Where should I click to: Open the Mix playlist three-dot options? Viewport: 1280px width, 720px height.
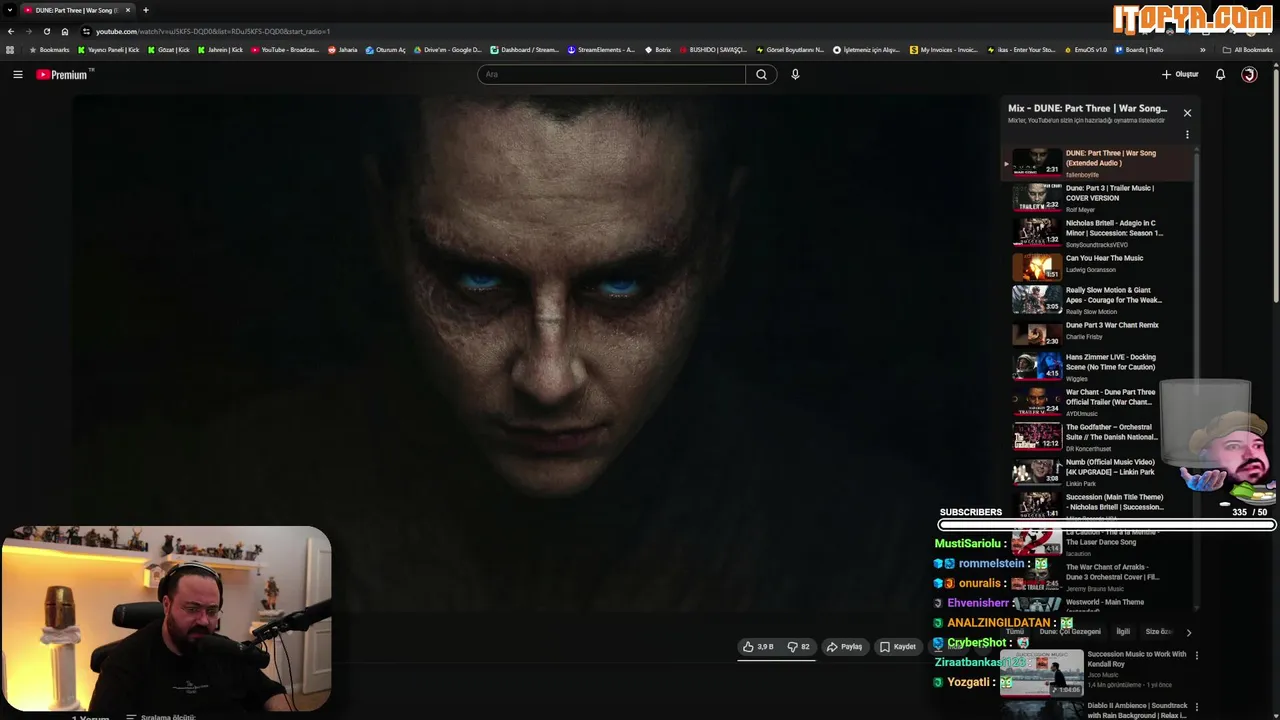(x=1187, y=134)
